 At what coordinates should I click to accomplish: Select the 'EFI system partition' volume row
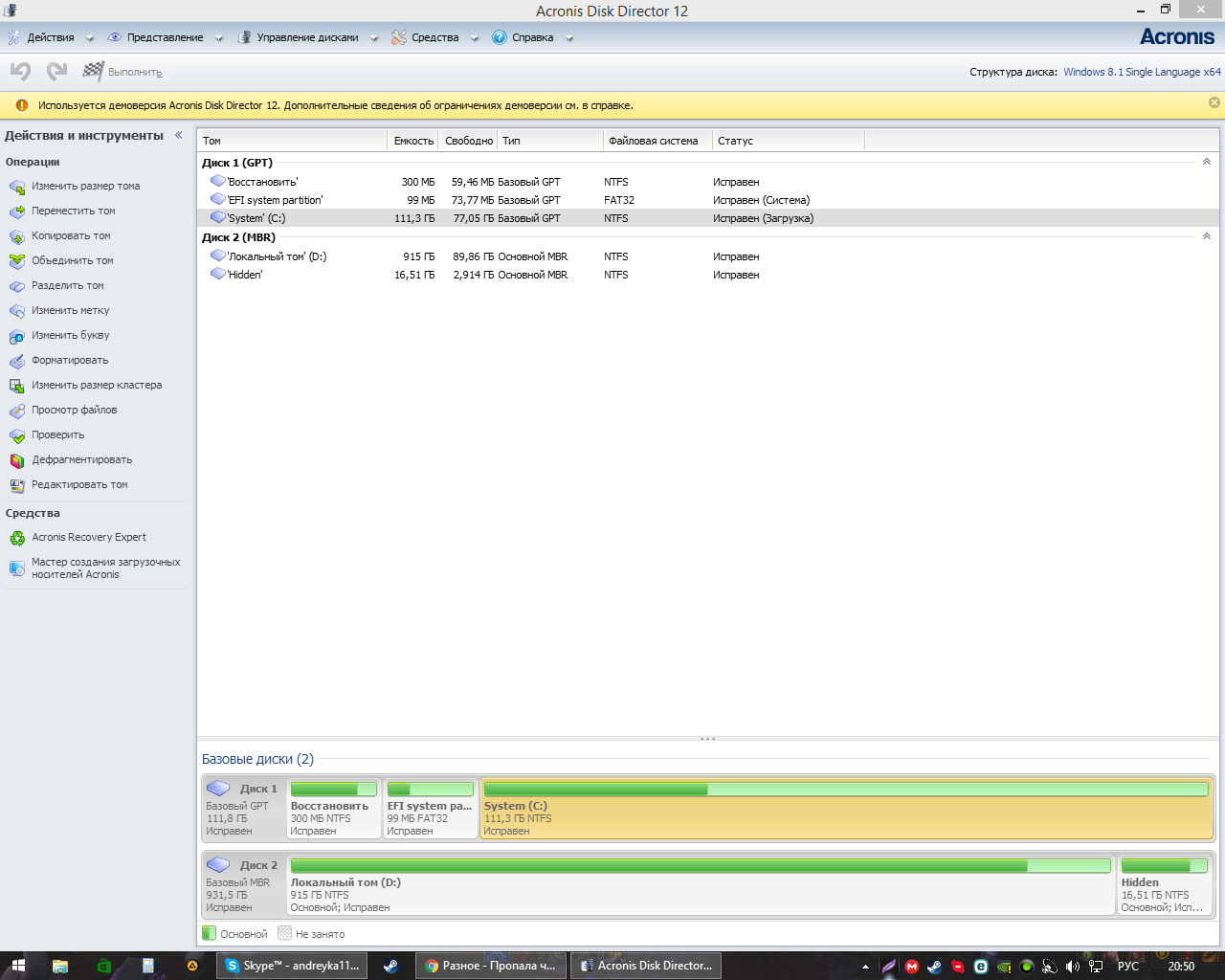(x=708, y=200)
